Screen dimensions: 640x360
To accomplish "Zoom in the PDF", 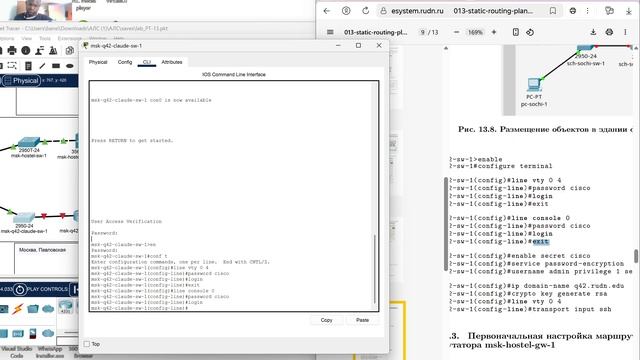I will coord(494,32).
